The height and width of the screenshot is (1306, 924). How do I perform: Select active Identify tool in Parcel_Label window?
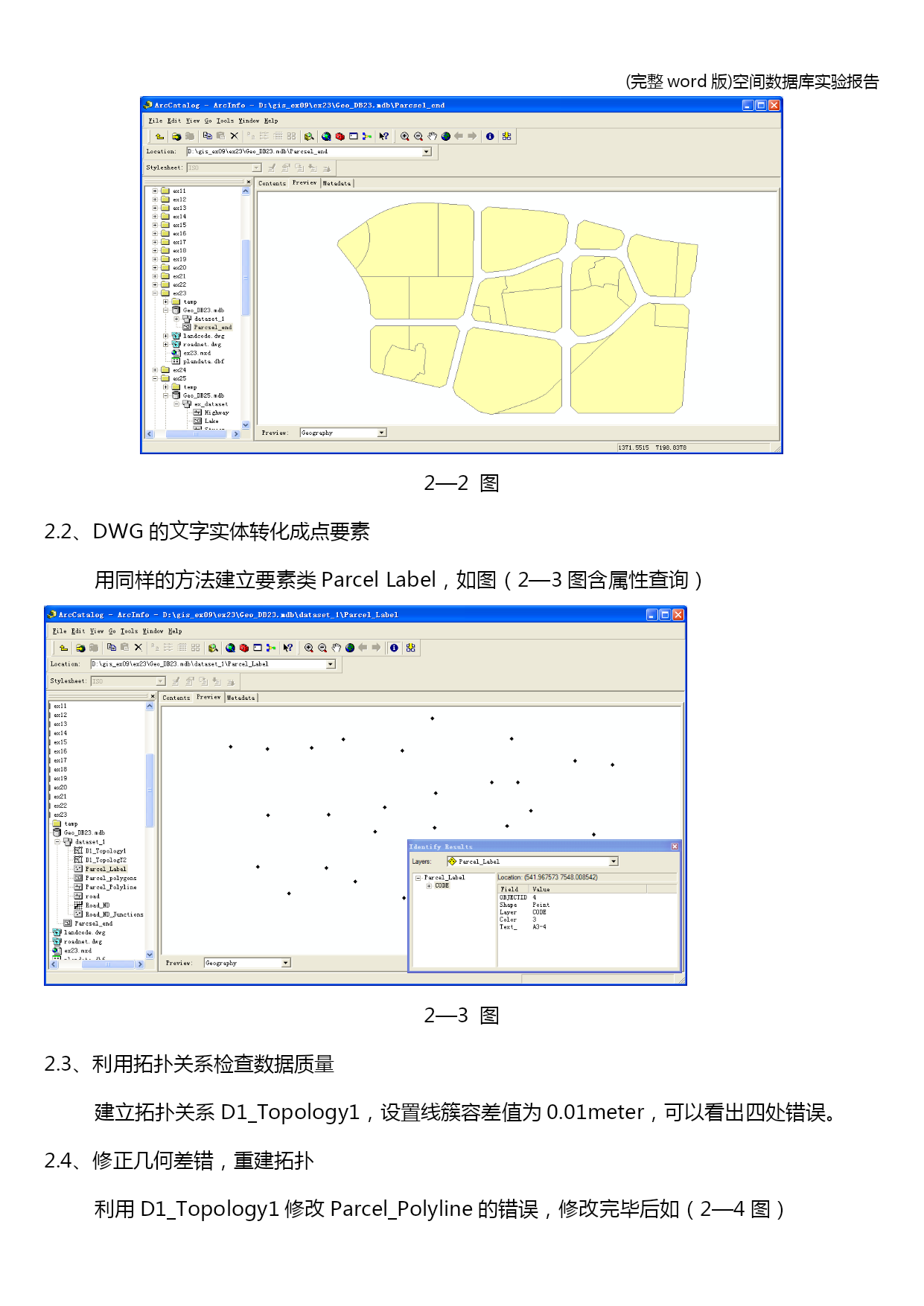point(394,648)
